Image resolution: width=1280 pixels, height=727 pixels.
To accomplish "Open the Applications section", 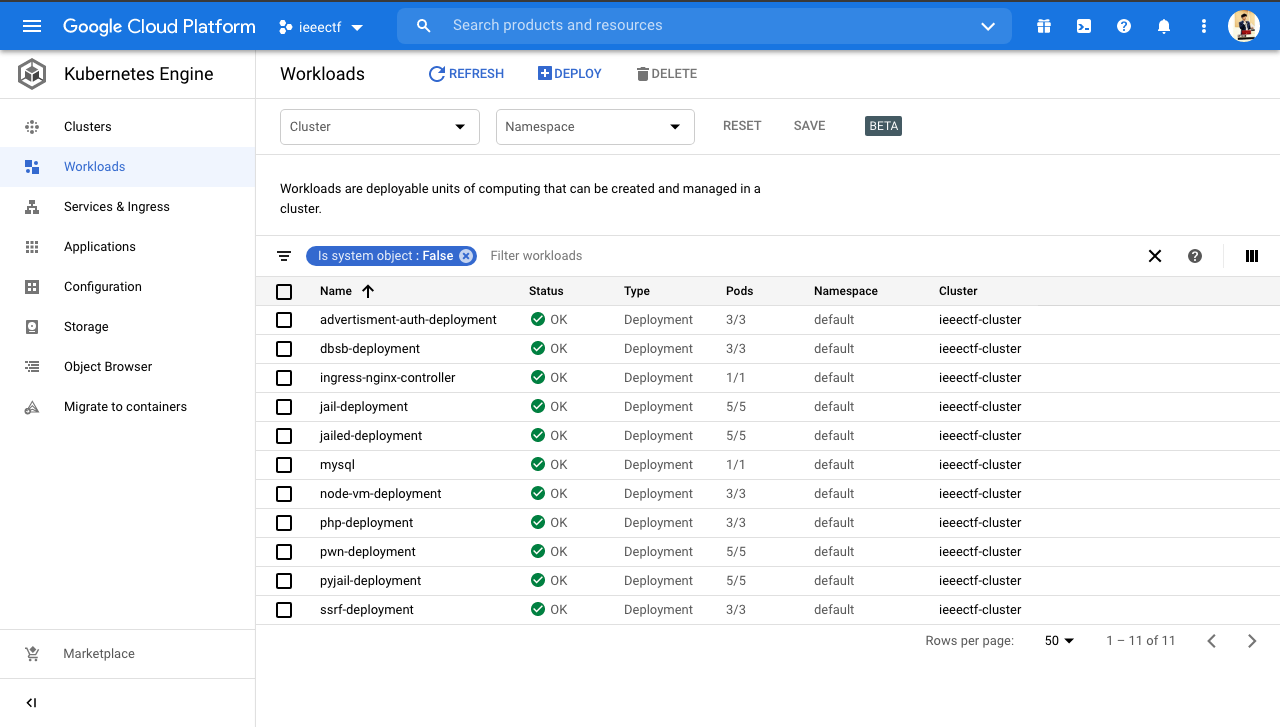I will (99, 246).
